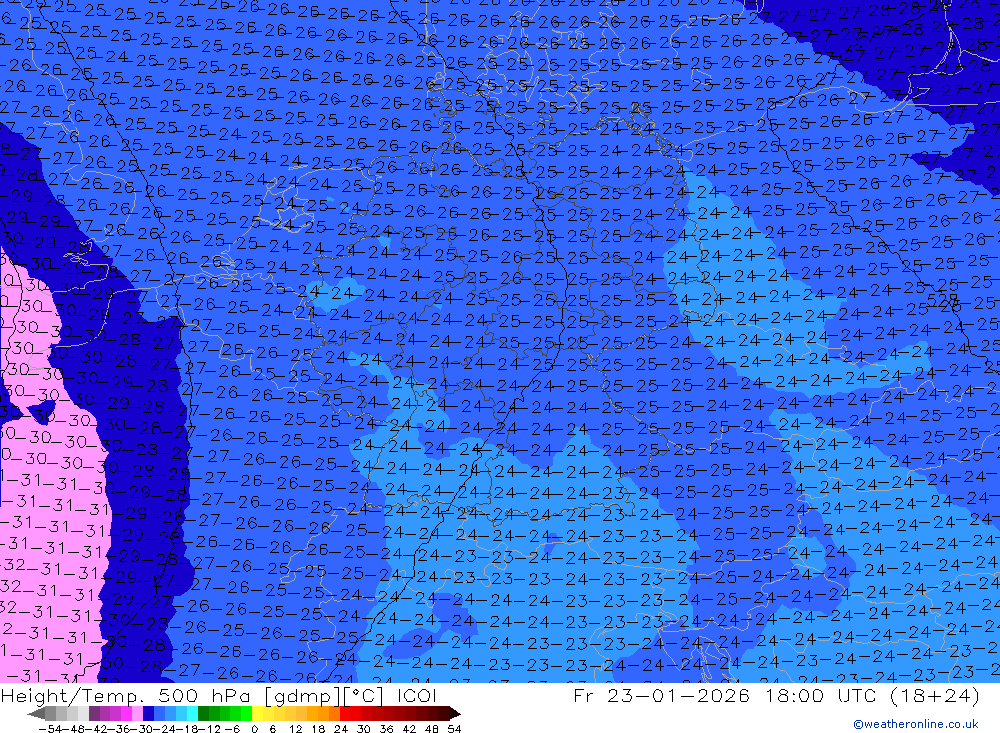This screenshot has height=733, width=1000.
Task: Click the '0' legend value
Action: tap(254, 729)
